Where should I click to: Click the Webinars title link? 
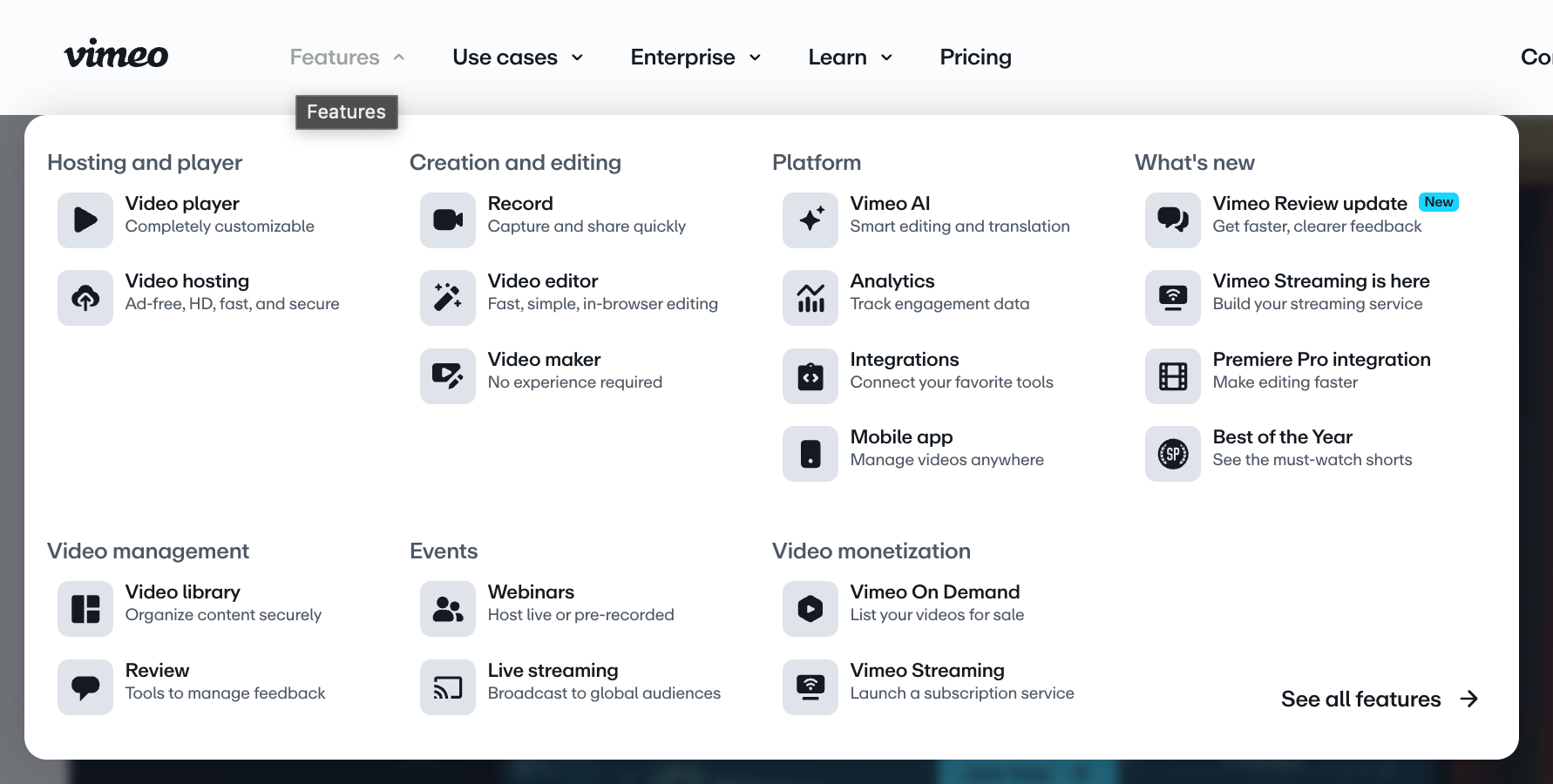[531, 592]
